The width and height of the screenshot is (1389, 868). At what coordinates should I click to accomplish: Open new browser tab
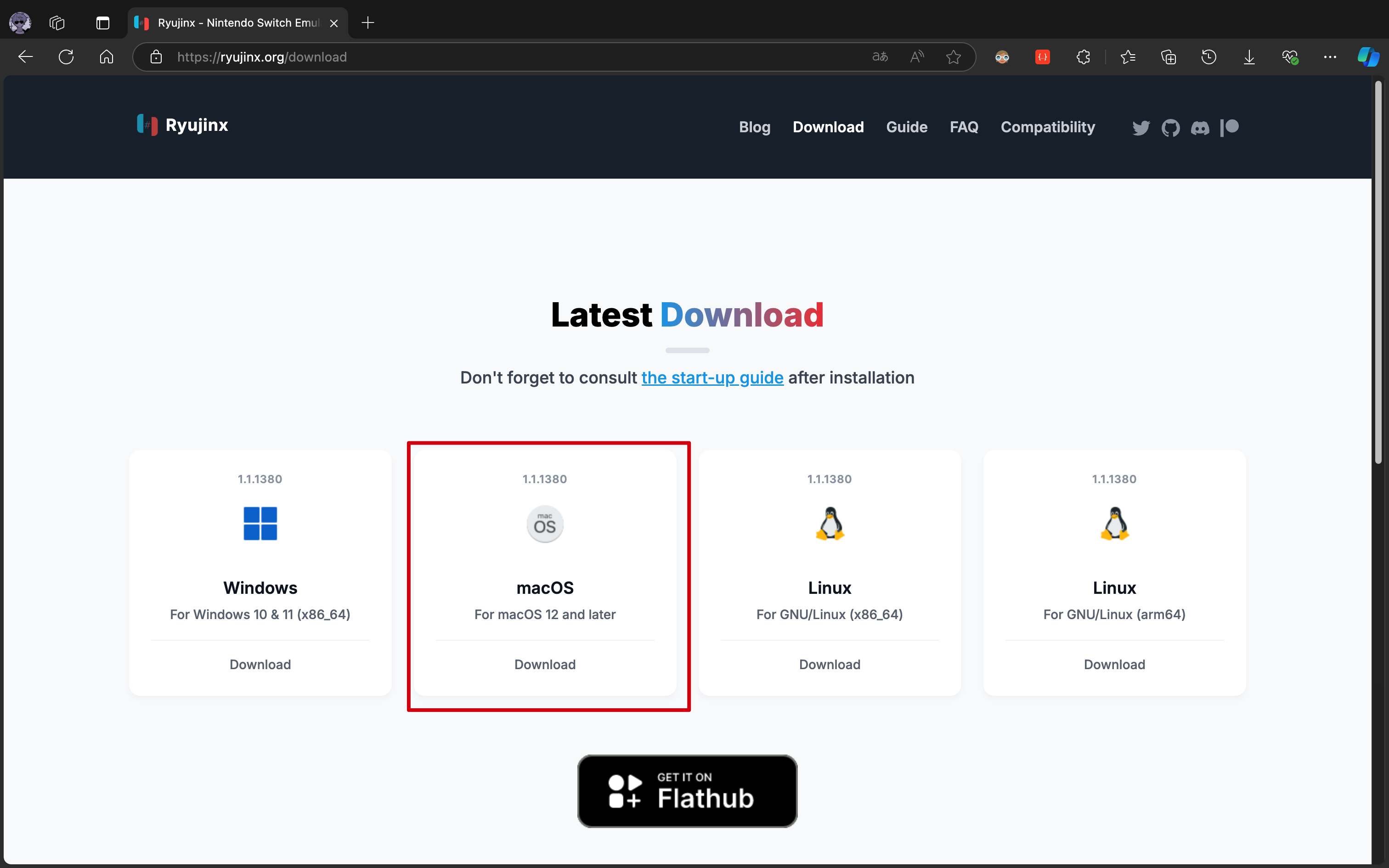tap(368, 23)
